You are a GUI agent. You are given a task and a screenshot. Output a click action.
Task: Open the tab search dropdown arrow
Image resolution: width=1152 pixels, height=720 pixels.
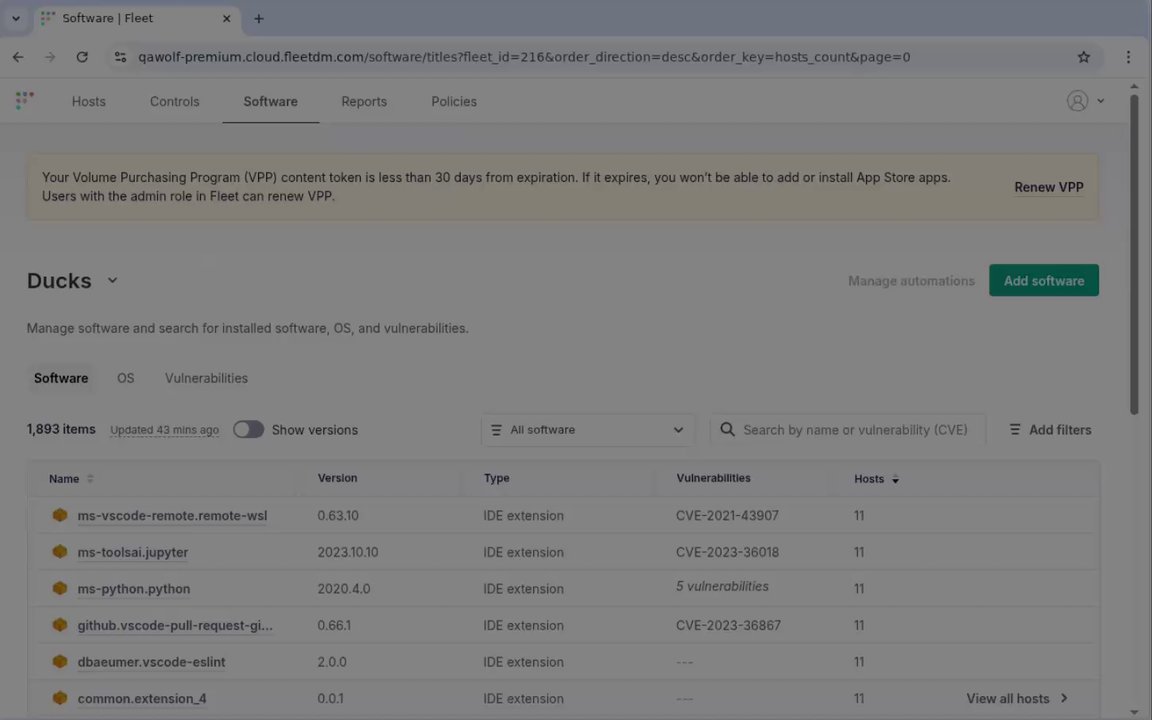coord(15,18)
